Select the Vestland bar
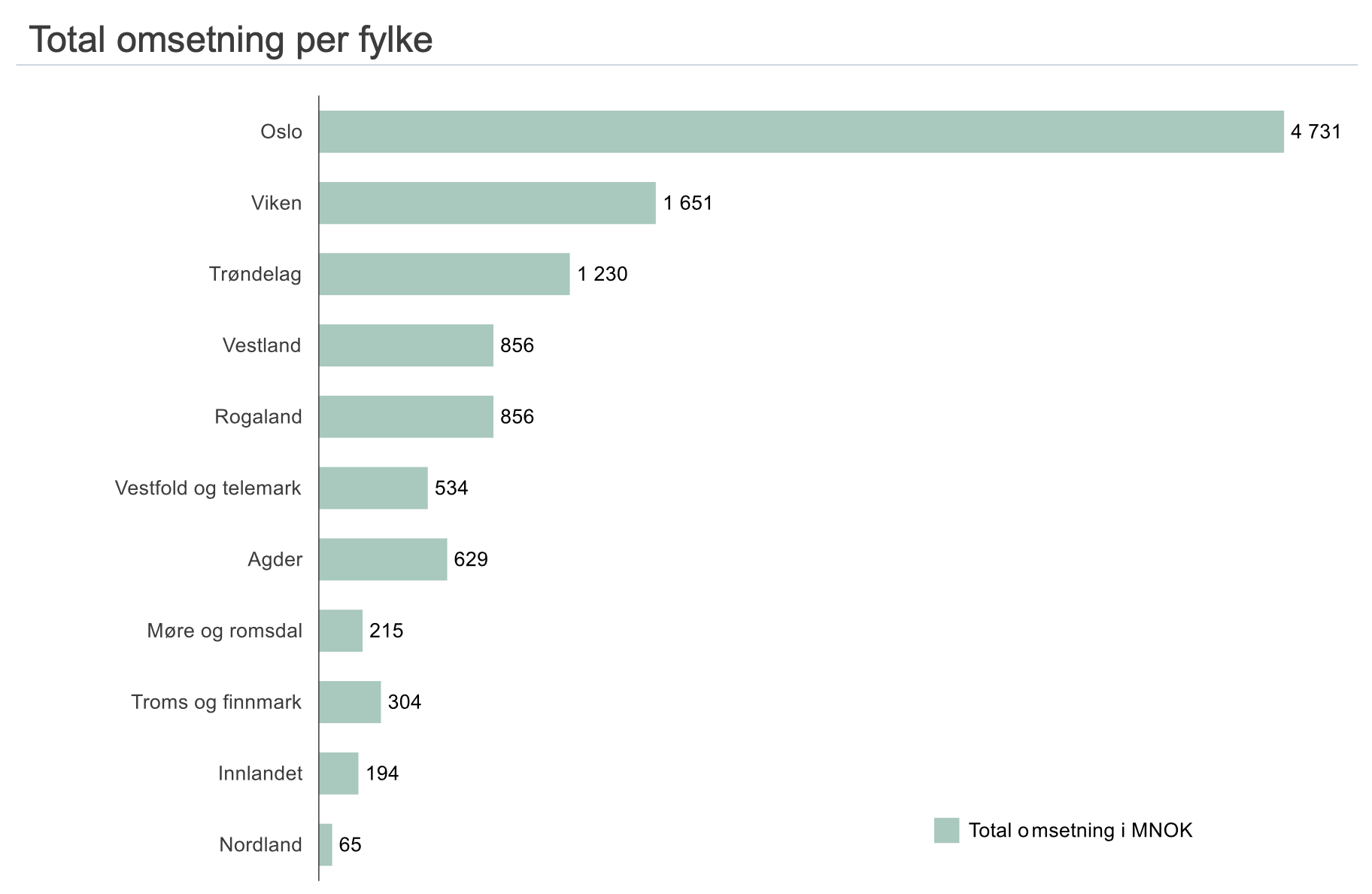Screen dimensions: 1372x894 pyautogui.click(x=405, y=345)
